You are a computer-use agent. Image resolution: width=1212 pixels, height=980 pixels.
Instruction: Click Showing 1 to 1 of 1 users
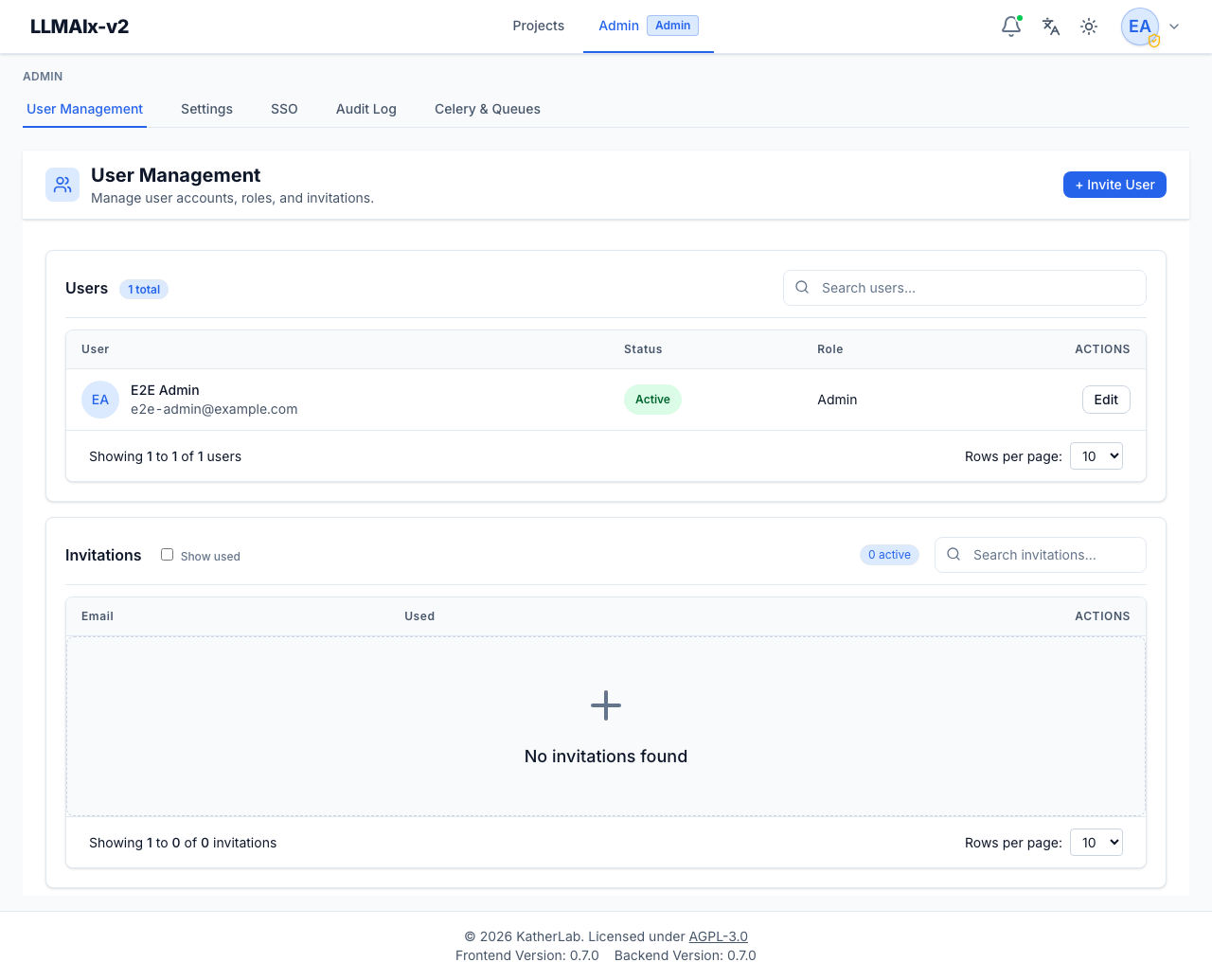165,456
